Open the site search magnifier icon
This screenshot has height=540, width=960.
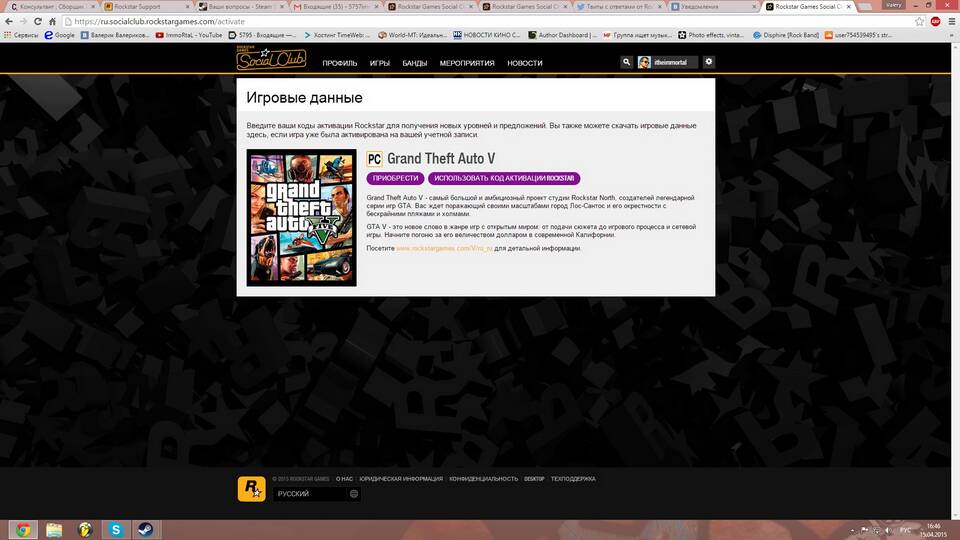coord(627,62)
